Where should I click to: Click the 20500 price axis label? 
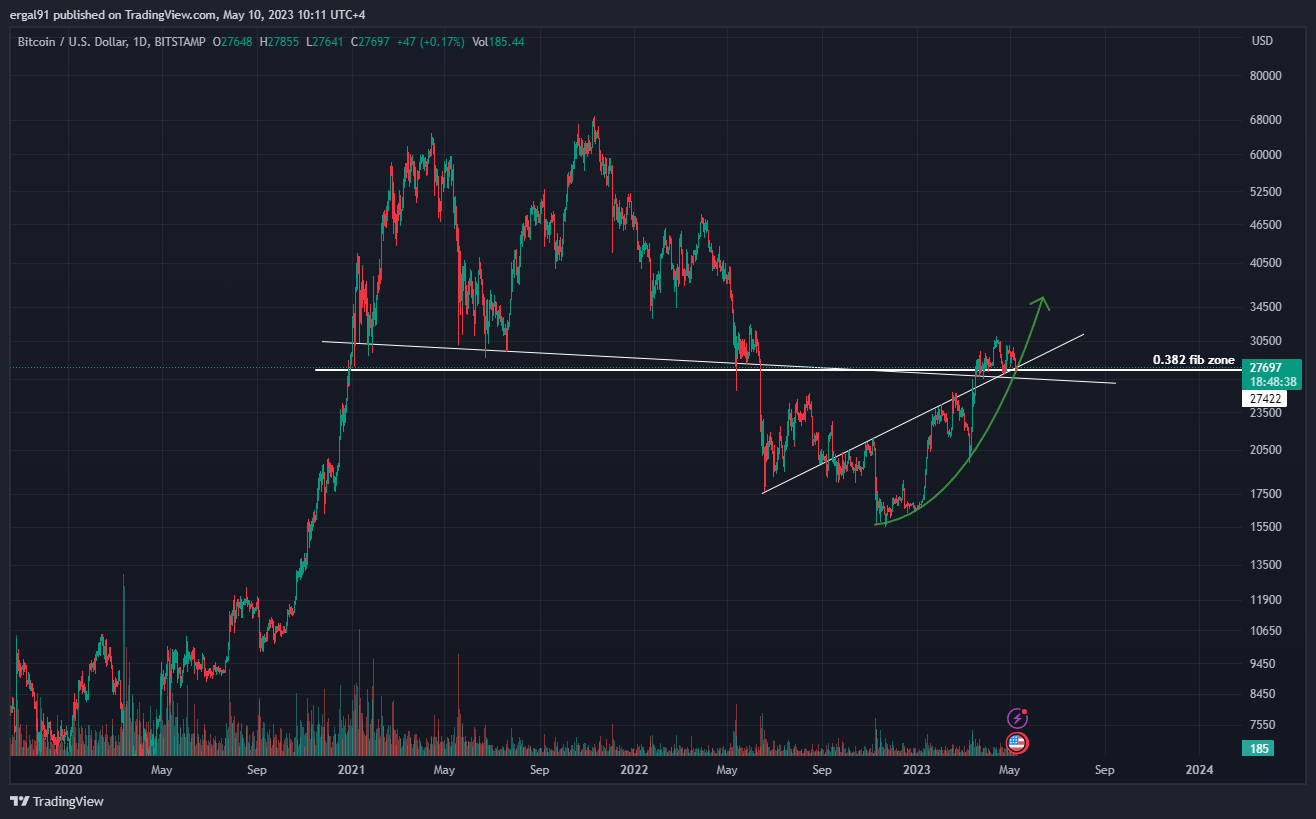1265,450
